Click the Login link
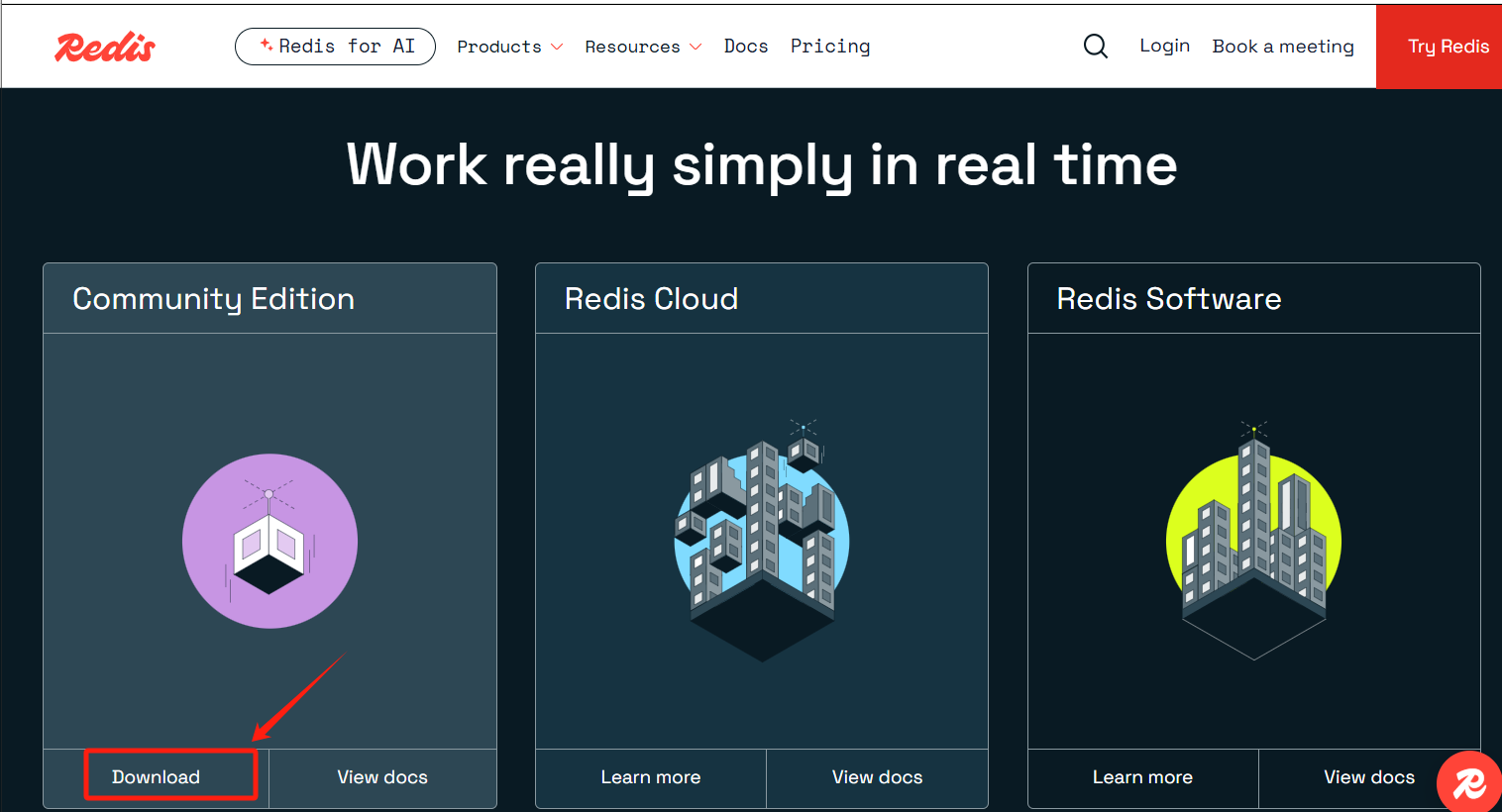 tap(1164, 46)
